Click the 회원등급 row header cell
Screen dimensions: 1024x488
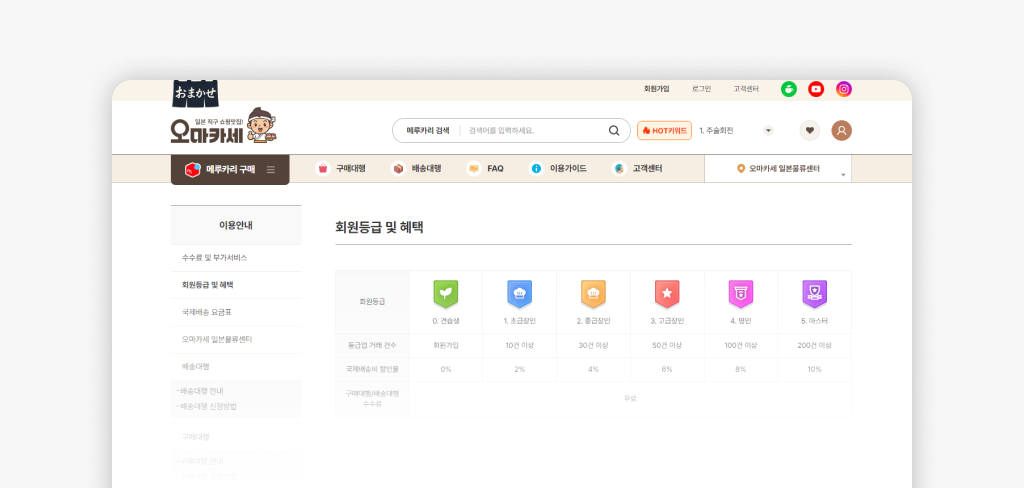coord(372,302)
